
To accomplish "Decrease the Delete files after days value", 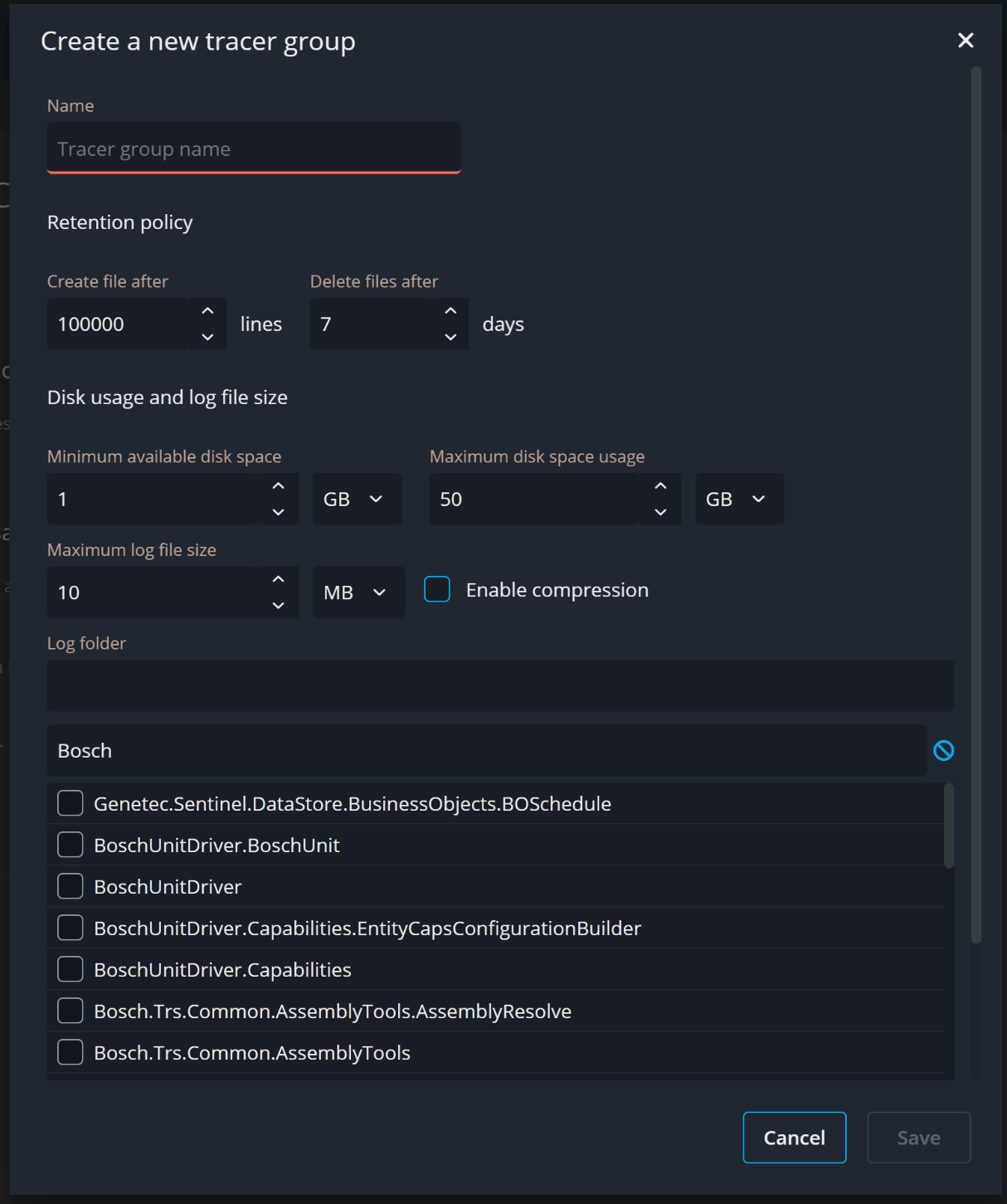I will (x=450, y=337).
